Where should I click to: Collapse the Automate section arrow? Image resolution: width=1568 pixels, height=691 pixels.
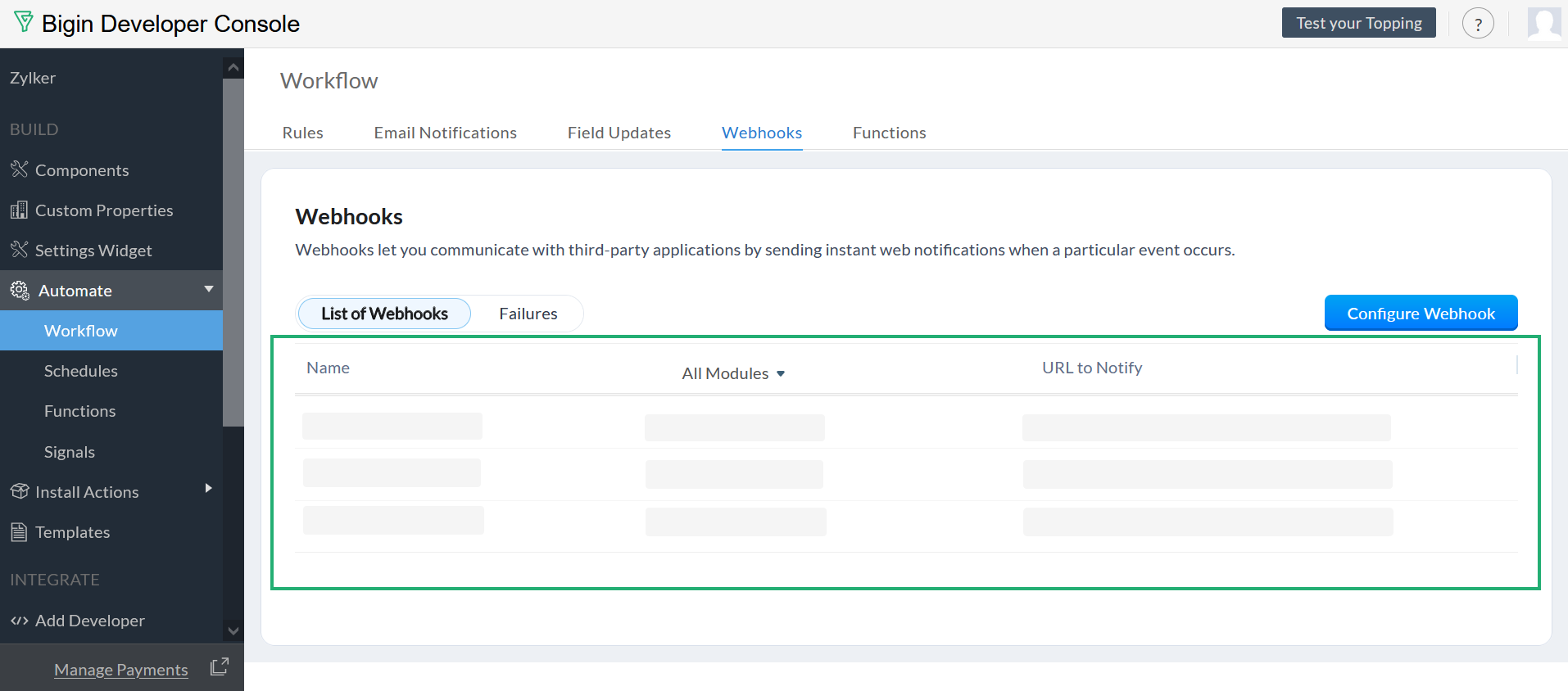tap(209, 289)
